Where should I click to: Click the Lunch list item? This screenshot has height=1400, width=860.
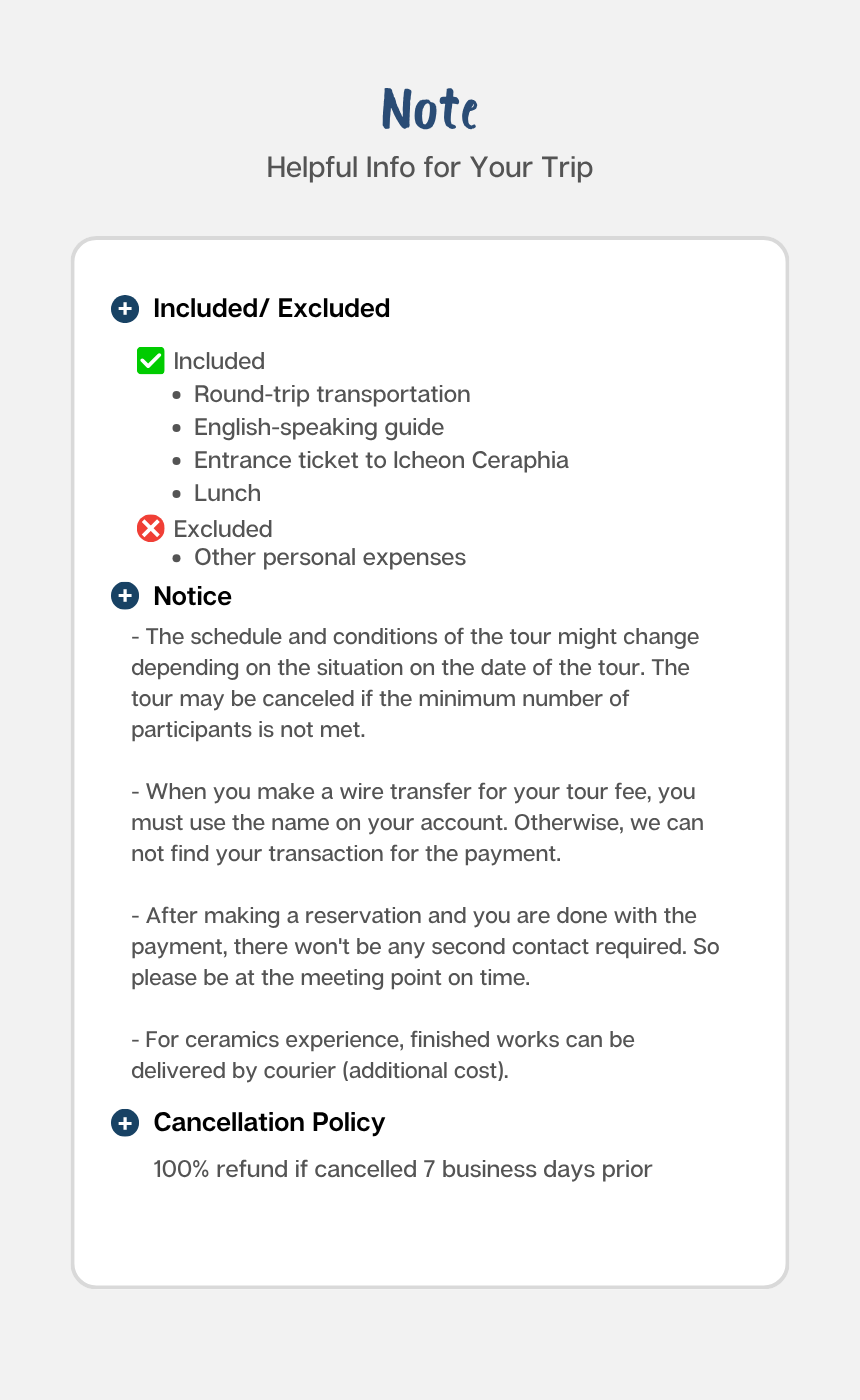[x=227, y=493]
